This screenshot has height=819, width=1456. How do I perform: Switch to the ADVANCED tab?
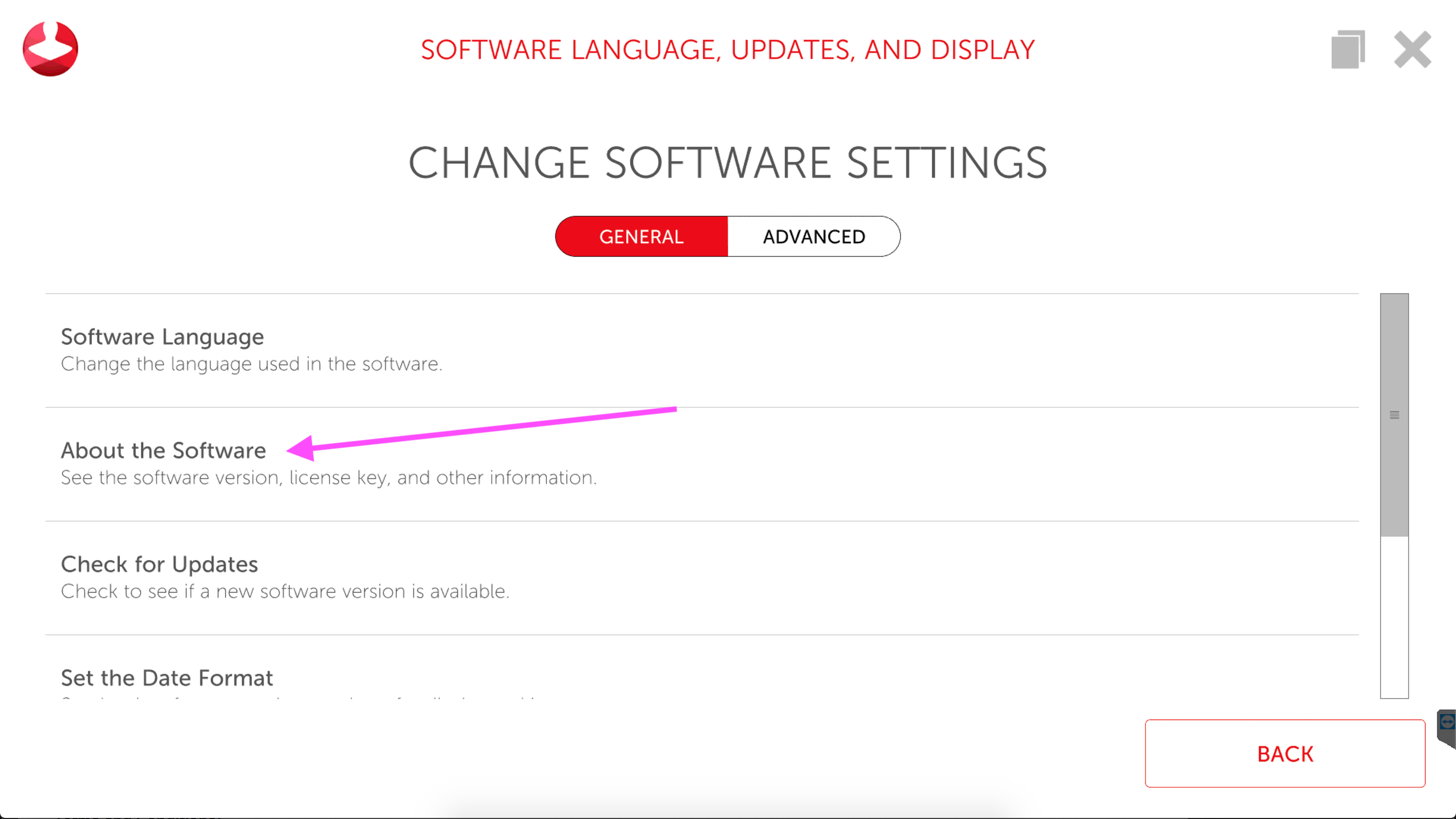click(813, 236)
